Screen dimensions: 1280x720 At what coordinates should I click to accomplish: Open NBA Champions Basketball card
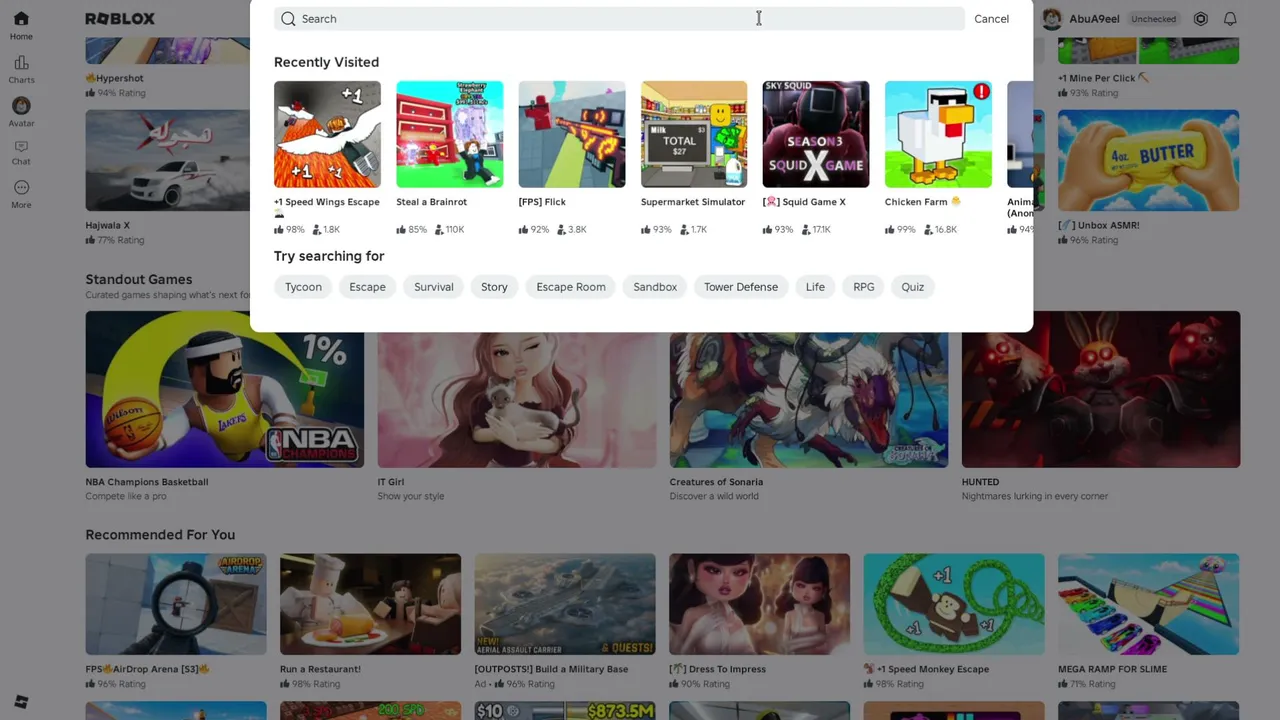click(x=225, y=389)
